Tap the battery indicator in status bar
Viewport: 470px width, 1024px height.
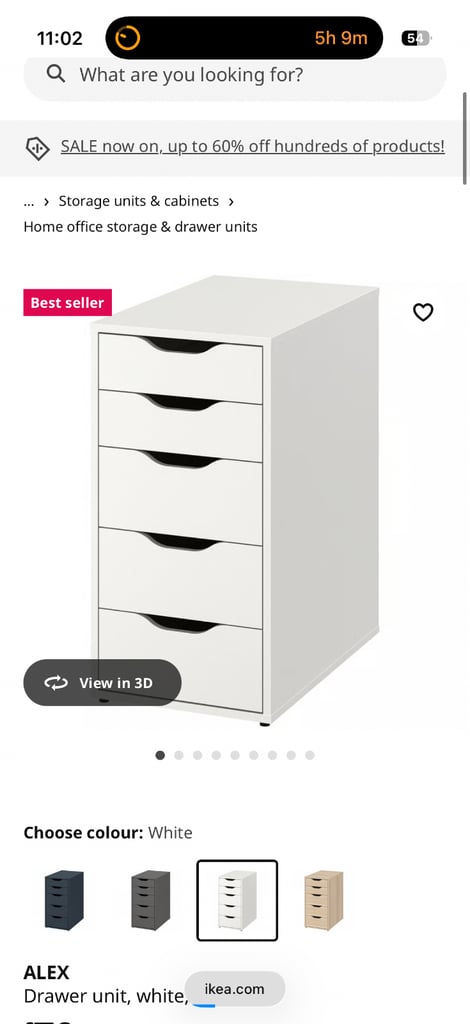416,39
